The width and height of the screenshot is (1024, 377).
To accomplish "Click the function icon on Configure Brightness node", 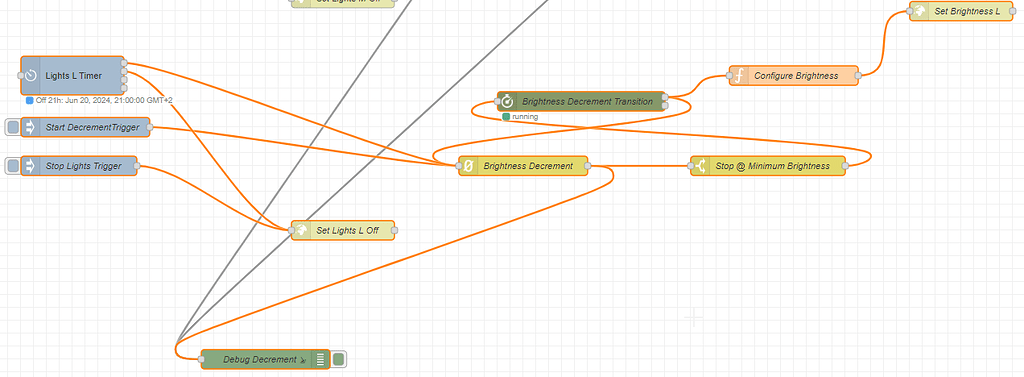I will pos(739,76).
